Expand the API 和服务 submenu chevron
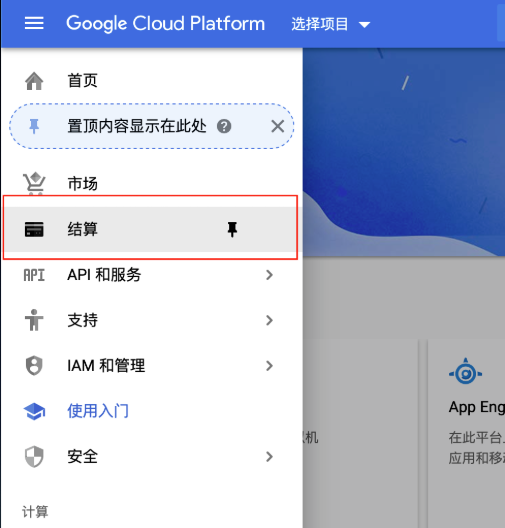Image resolution: width=505 pixels, height=528 pixels. (x=269, y=275)
